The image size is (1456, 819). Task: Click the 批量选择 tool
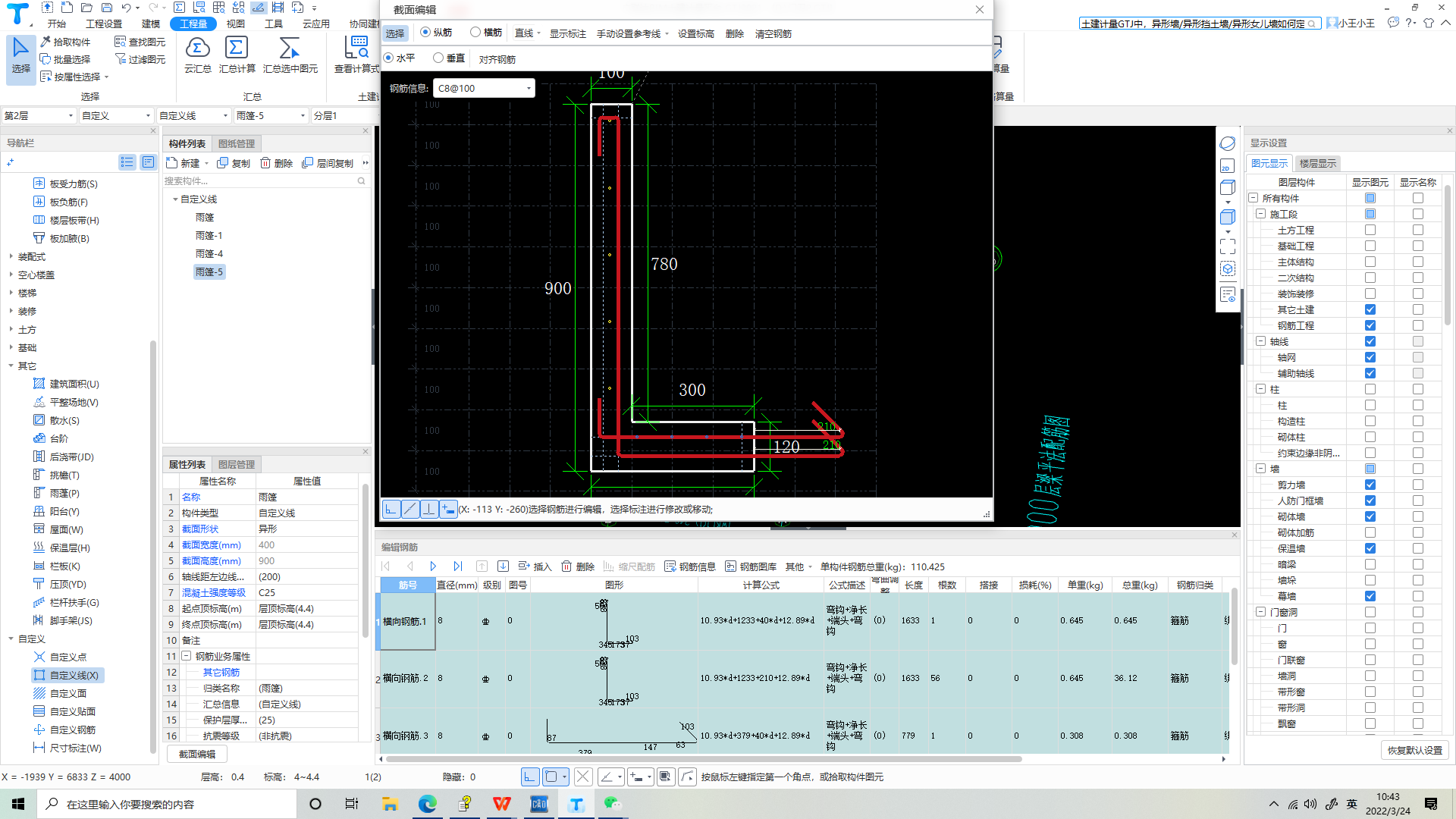[65, 59]
